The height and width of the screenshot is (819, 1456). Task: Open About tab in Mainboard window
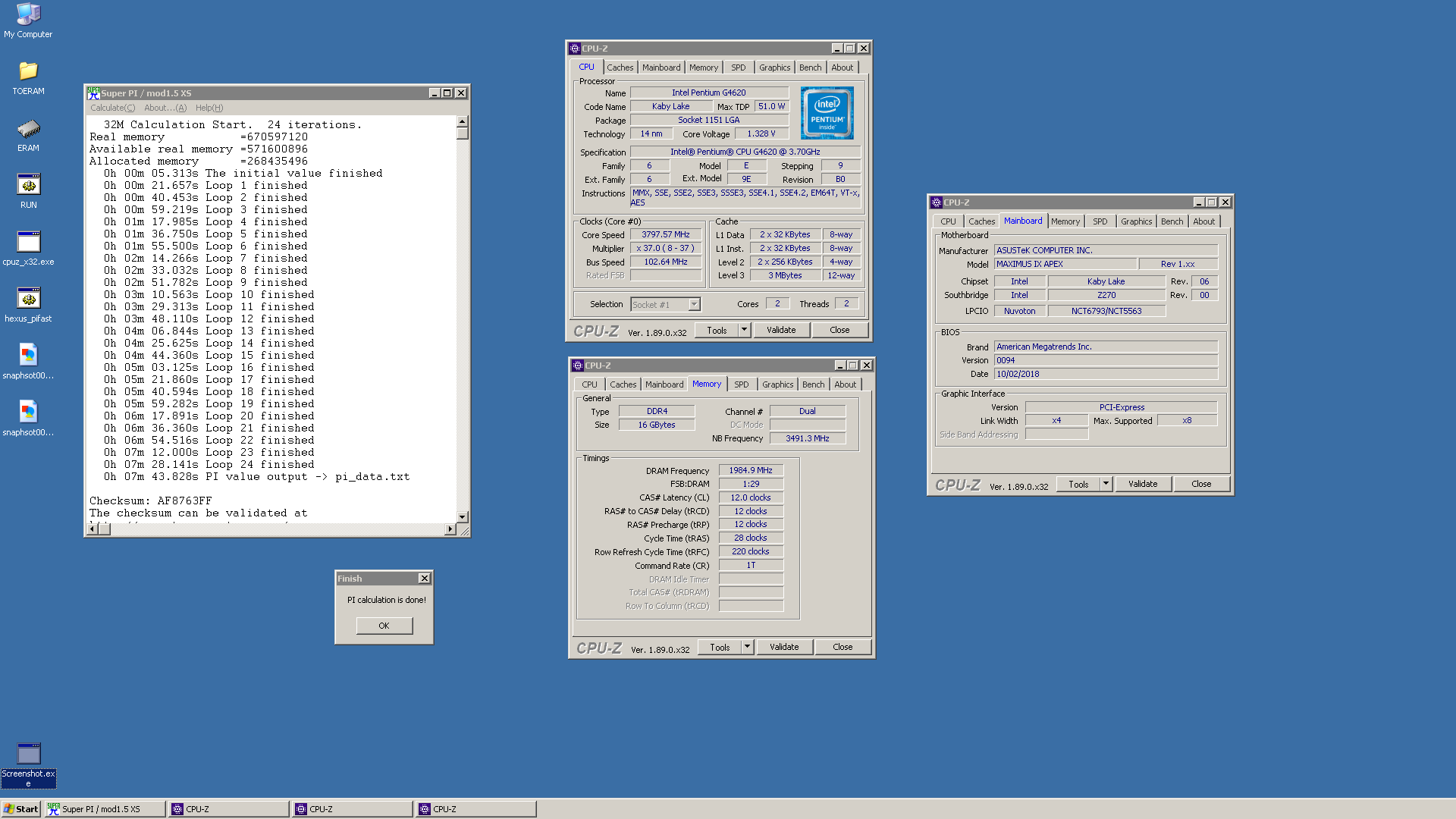pyautogui.click(x=1204, y=221)
